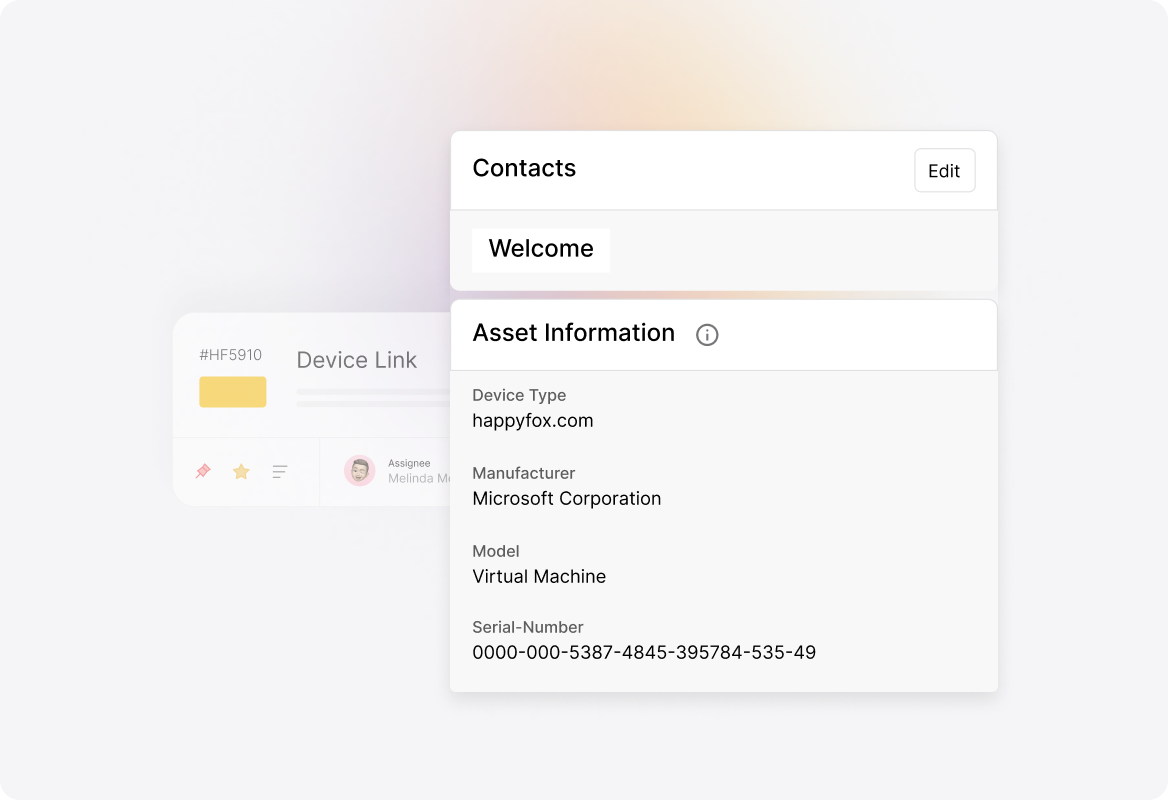1168x800 pixels.
Task: Click the Device Link ticket title
Action: click(356, 360)
